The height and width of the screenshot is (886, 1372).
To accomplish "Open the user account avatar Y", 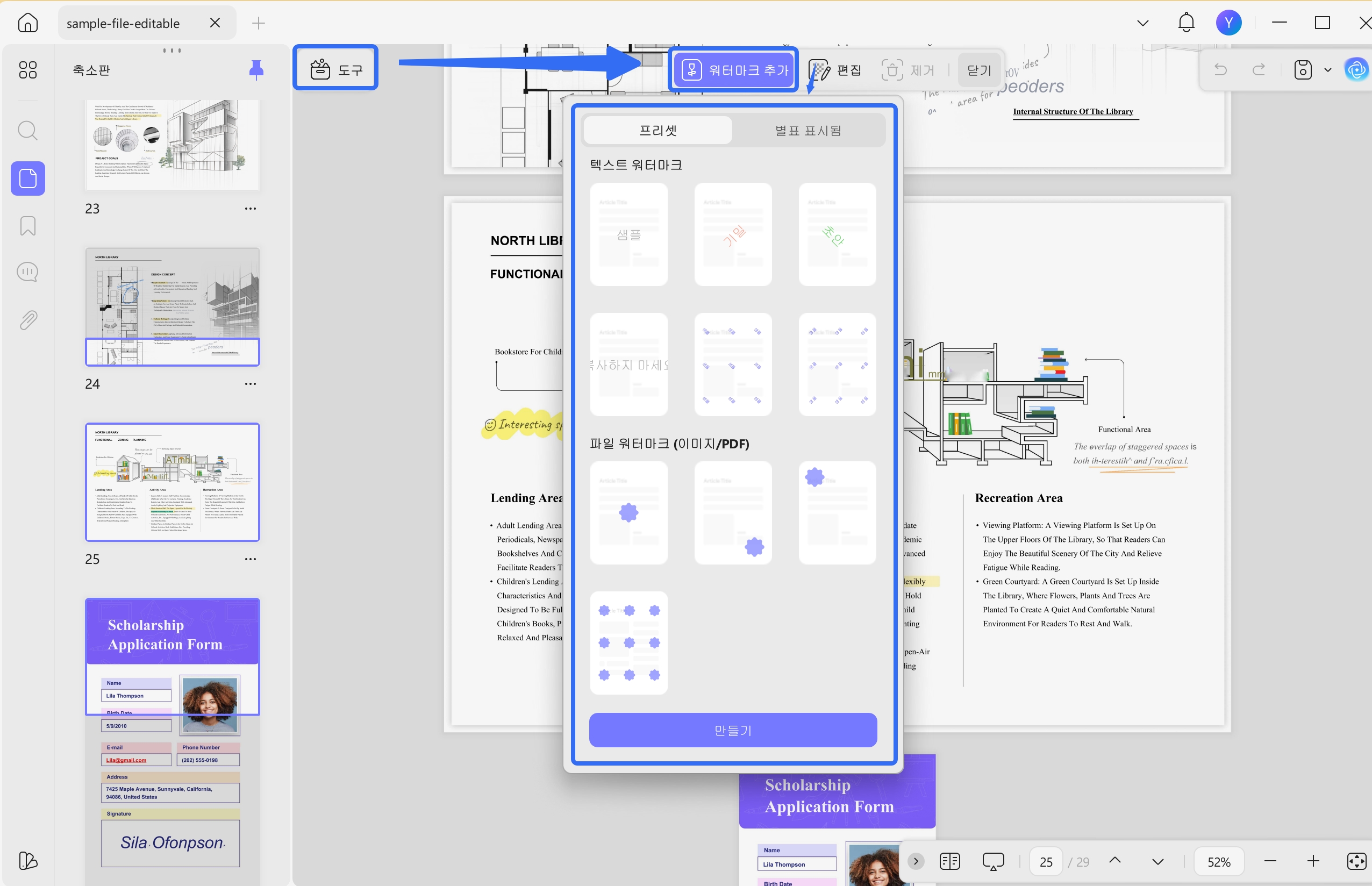I will coord(1228,23).
